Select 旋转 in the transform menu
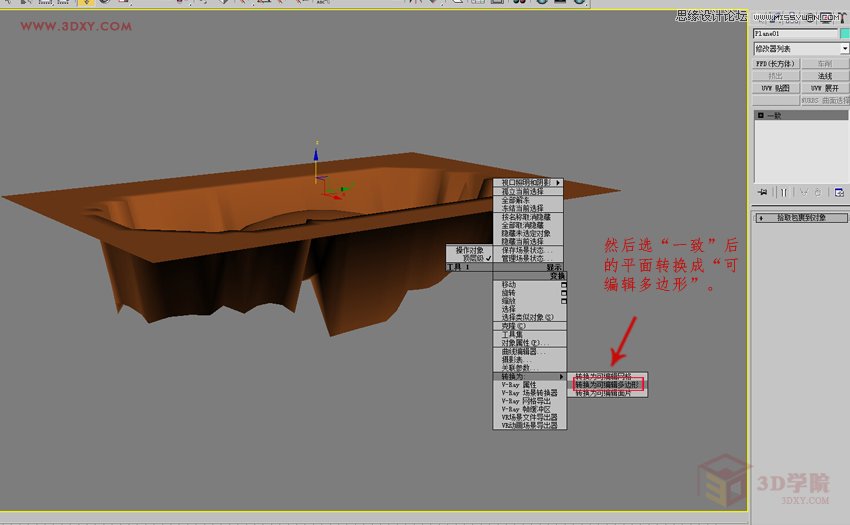 tap(509, 293)
